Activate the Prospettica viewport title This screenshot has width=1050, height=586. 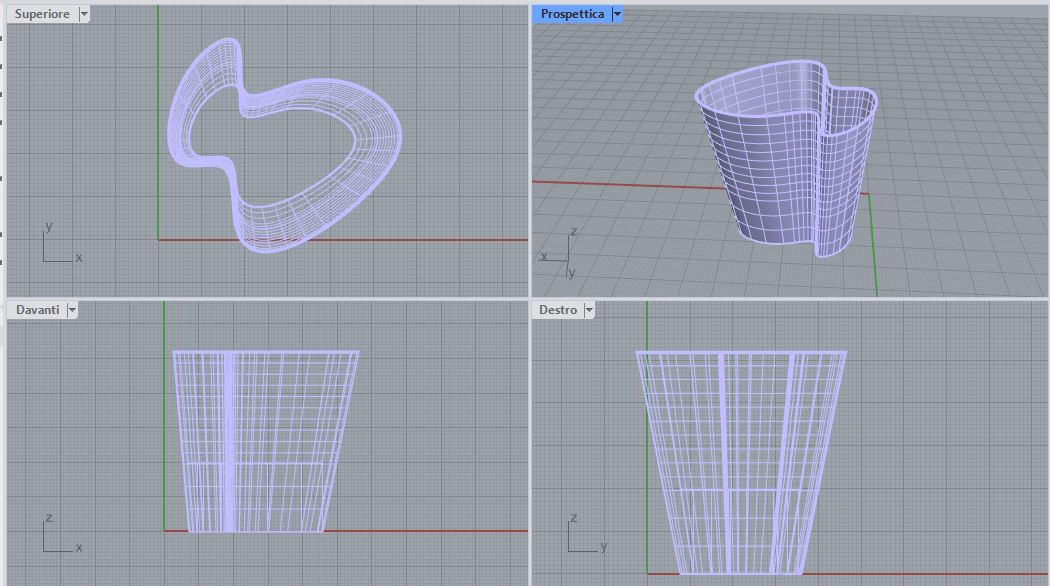pyautogui.click(x=572, y=14)
